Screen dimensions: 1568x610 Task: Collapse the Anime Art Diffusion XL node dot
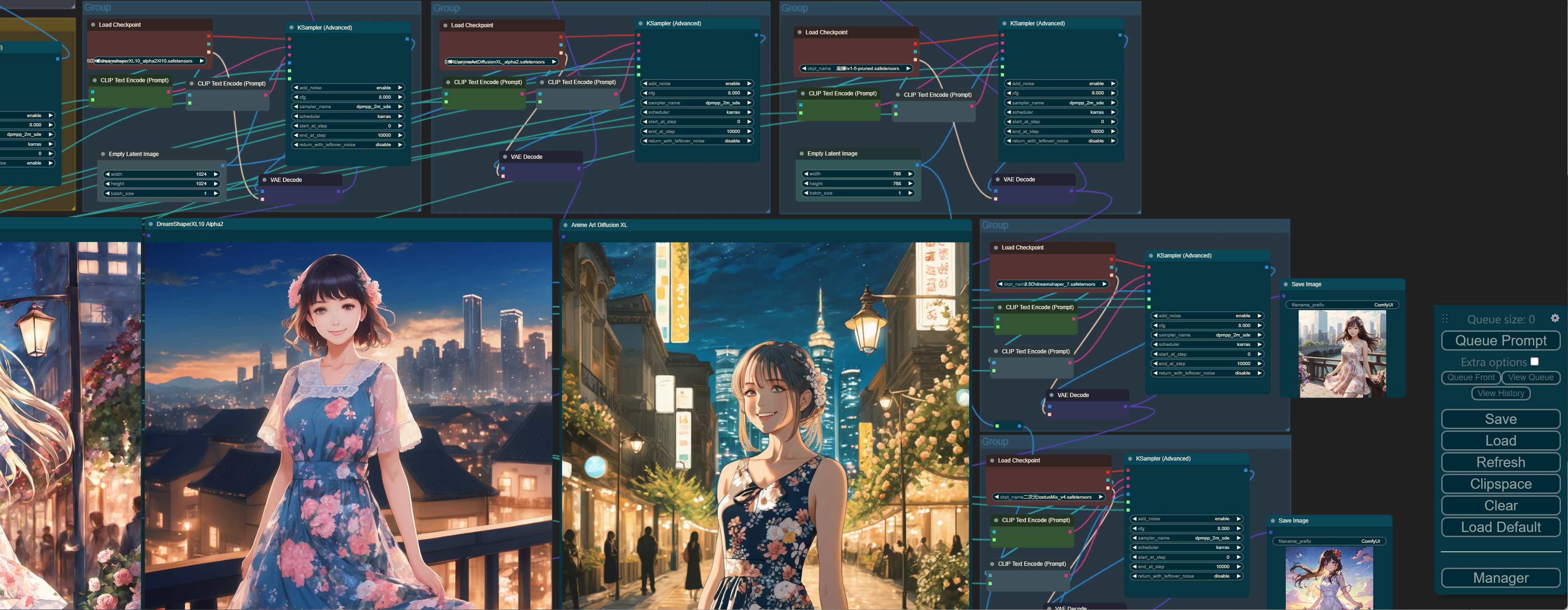(565, 226)
